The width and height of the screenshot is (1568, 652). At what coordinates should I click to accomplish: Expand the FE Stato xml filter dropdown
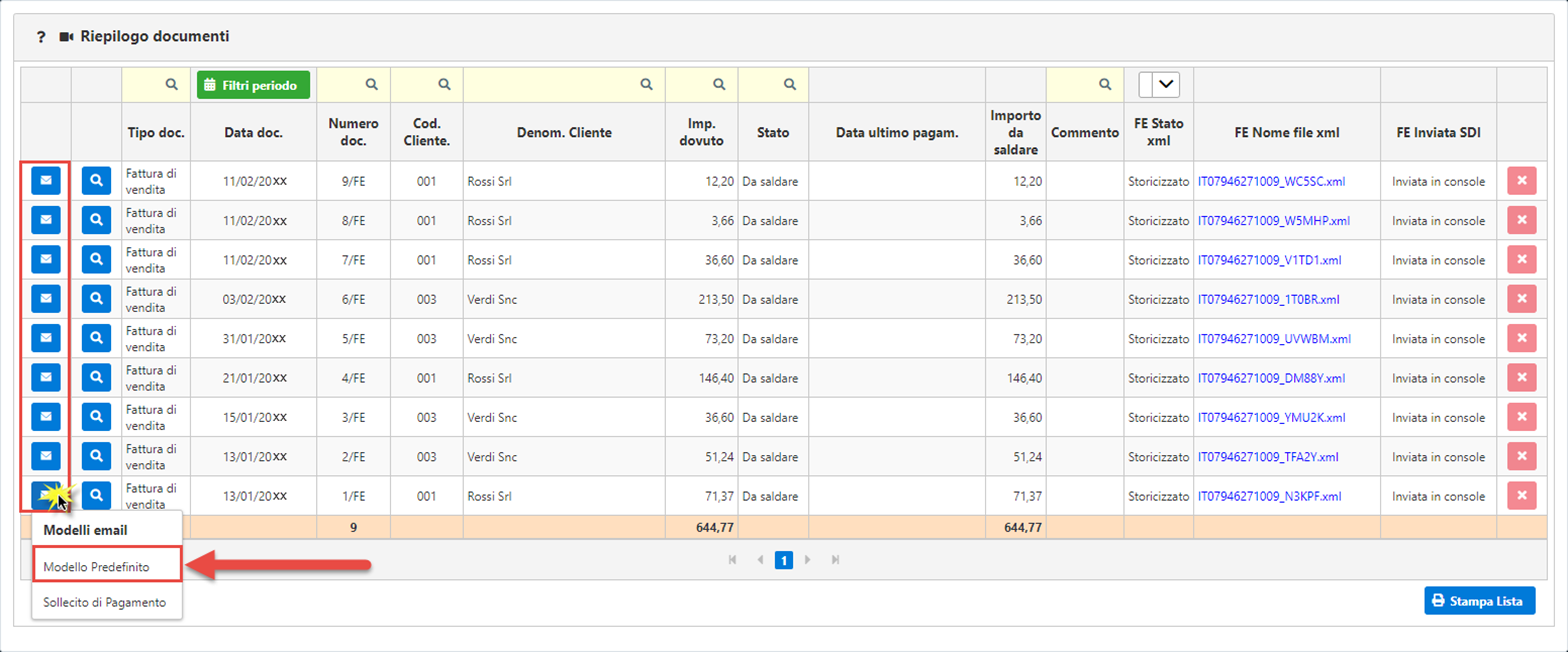(x=1166, y=85)
